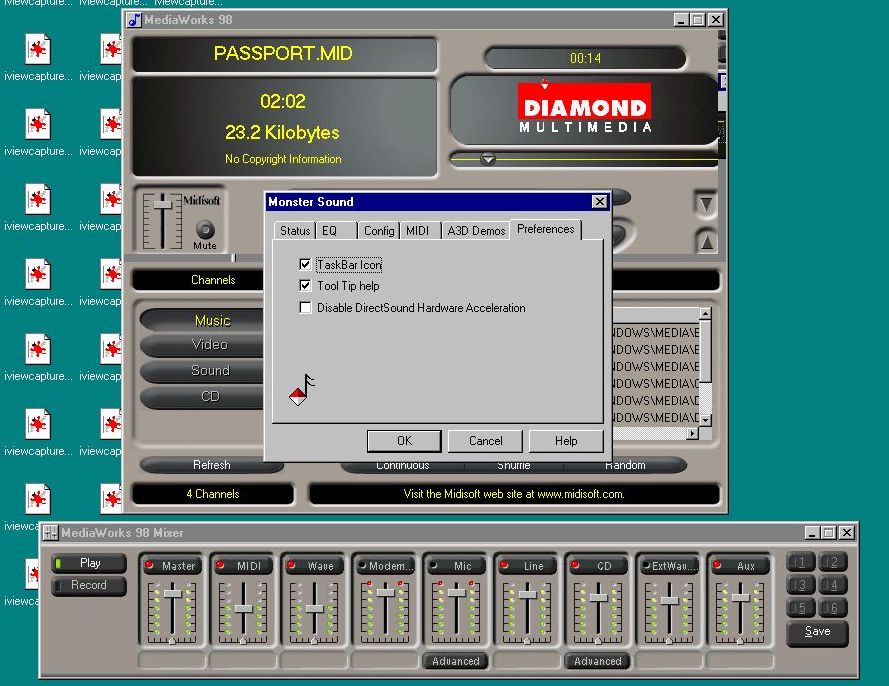
Task: Toggle the Modem channel indicator
Action: pos(363,565)
